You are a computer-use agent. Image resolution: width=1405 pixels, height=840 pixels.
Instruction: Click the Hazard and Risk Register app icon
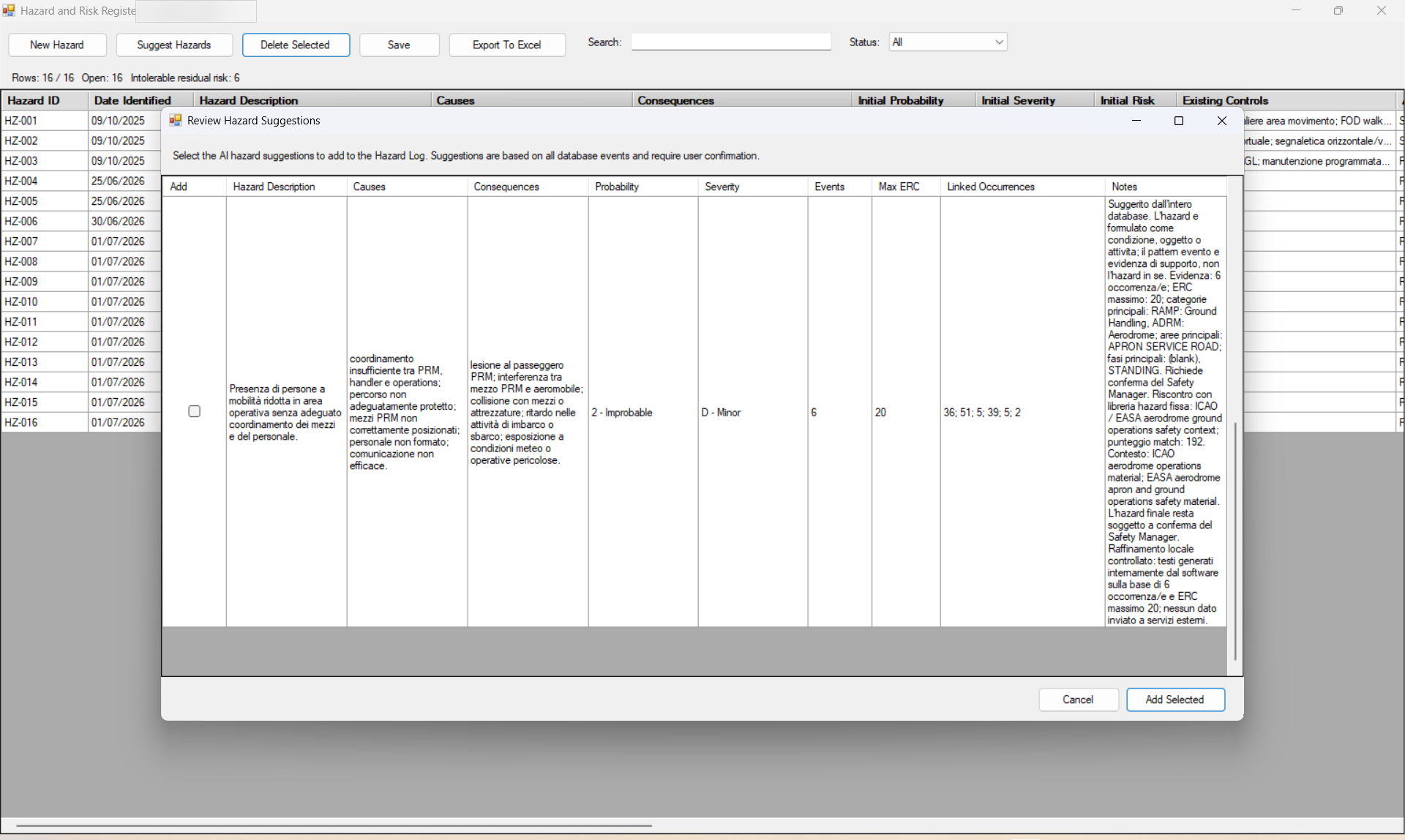[9, 10]
